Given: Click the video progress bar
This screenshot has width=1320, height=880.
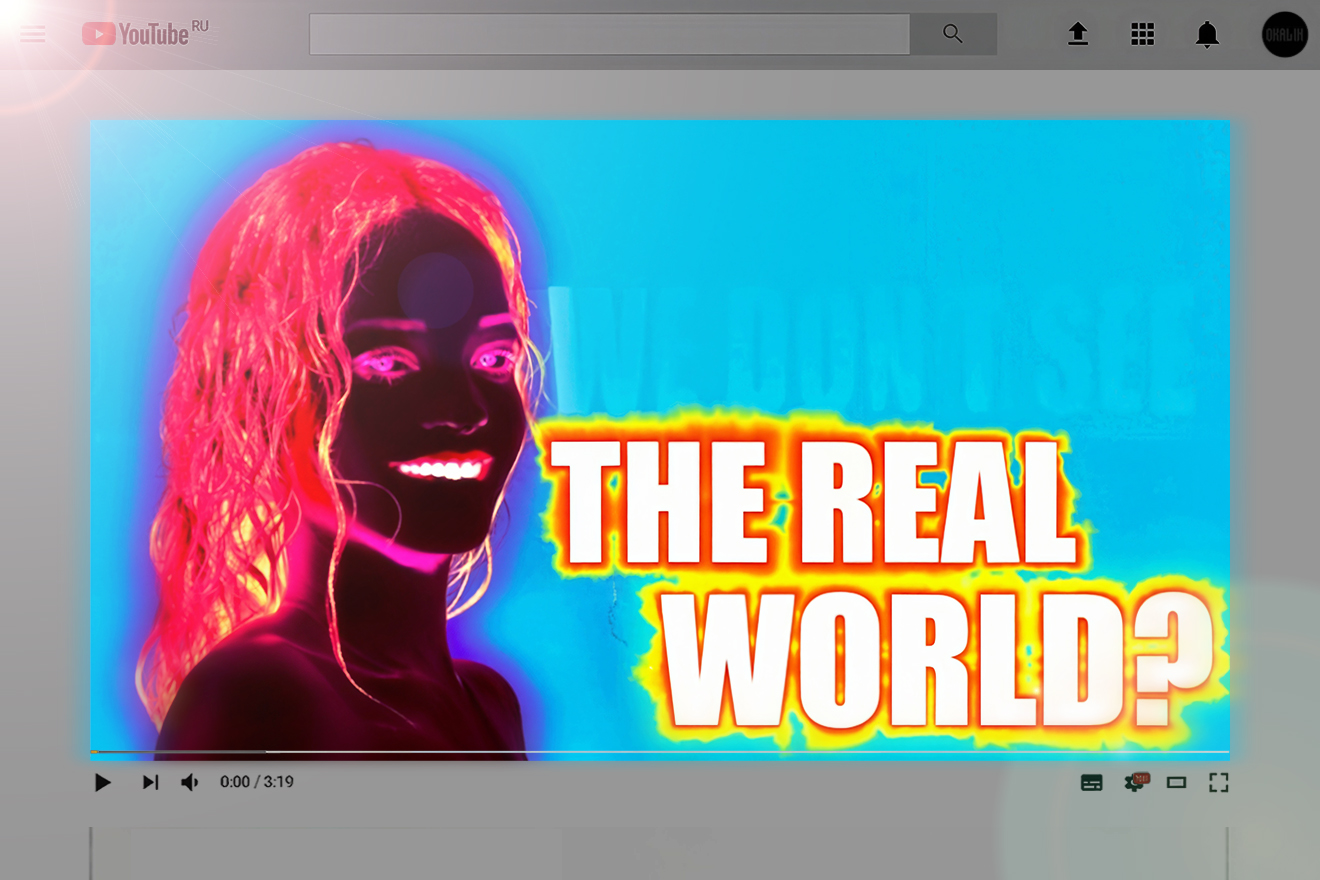Looking at the screenshot, I should (660, 751).
